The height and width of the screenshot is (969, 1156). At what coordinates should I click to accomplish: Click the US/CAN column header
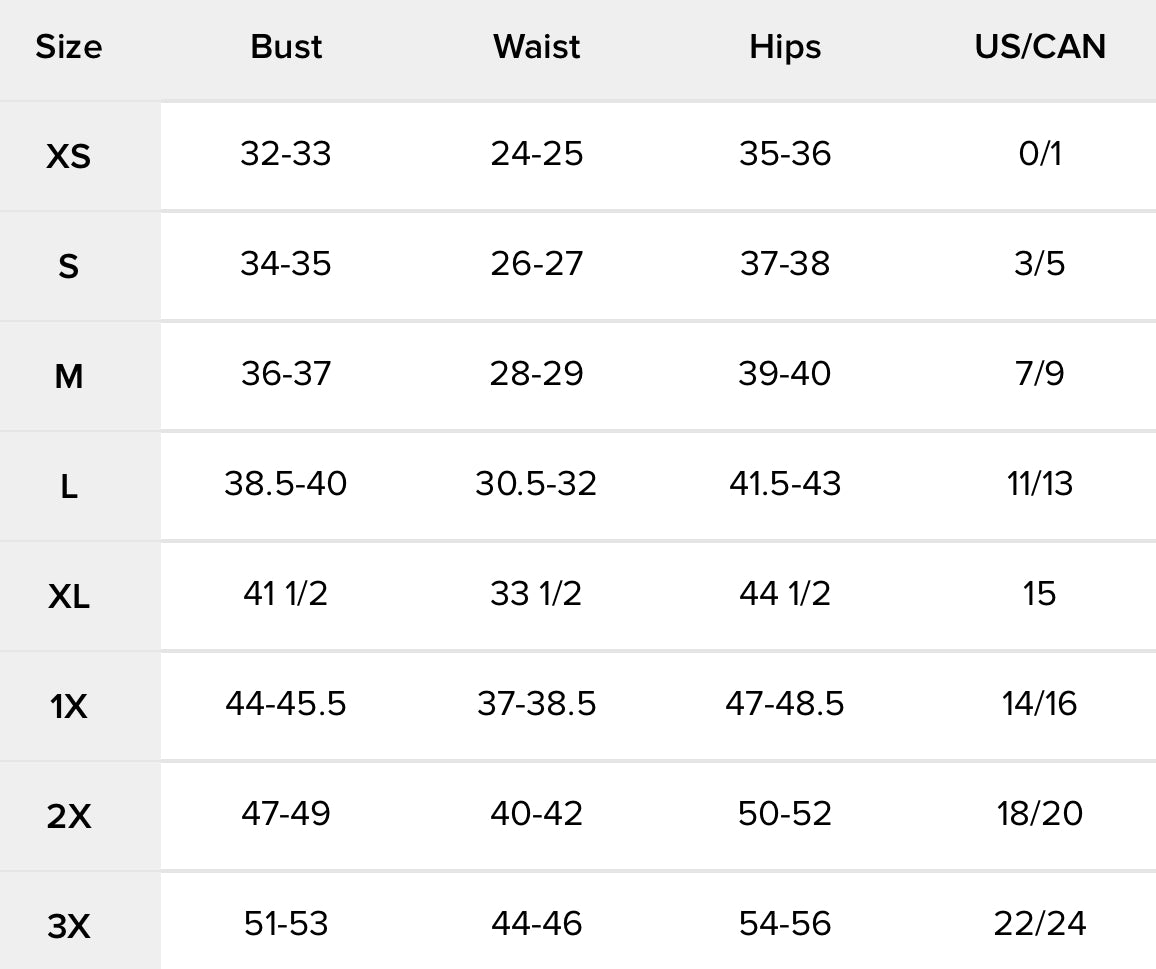(1040, 47)
